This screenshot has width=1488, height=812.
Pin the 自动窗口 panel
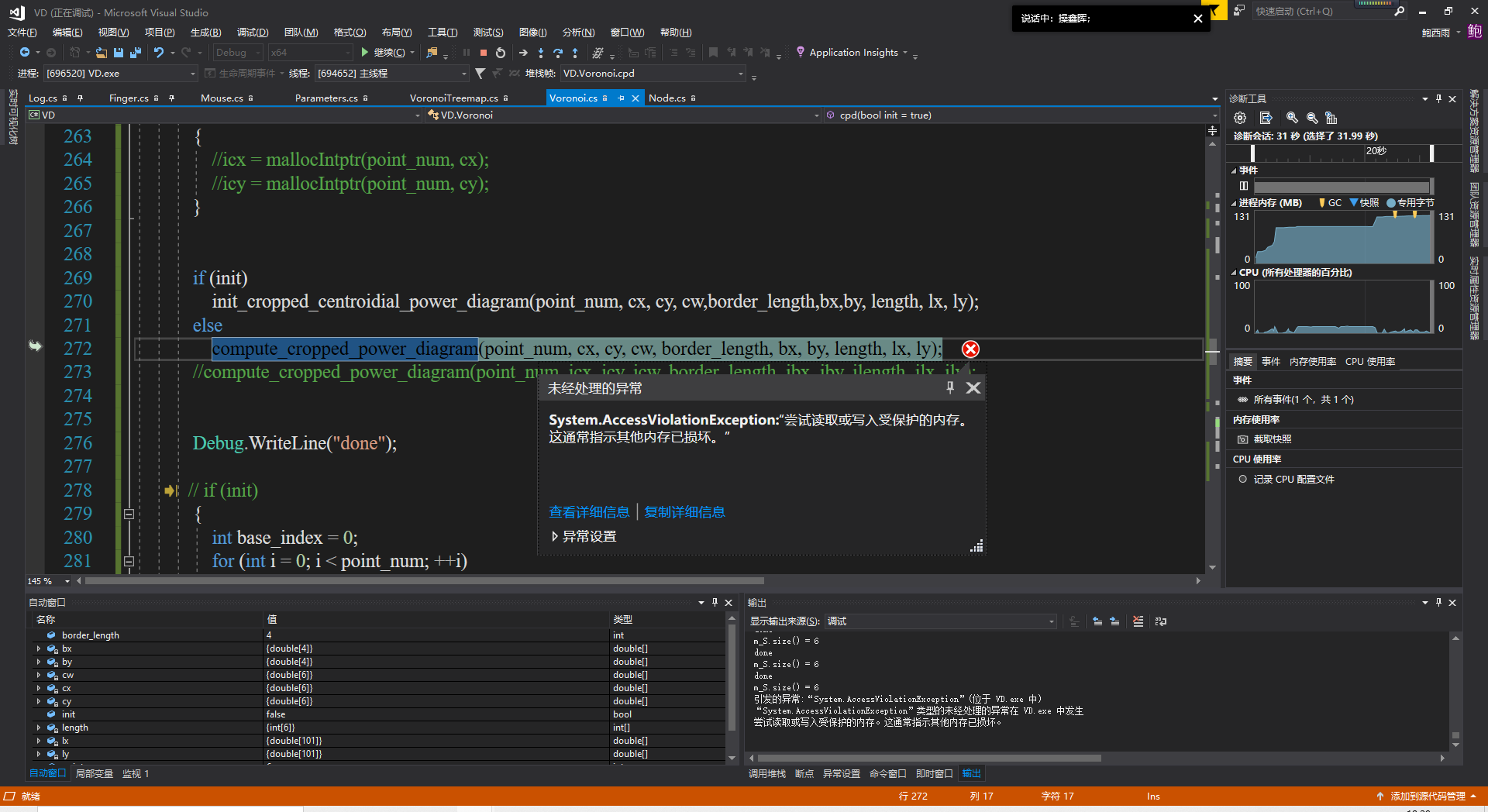[x=715, y=602]
